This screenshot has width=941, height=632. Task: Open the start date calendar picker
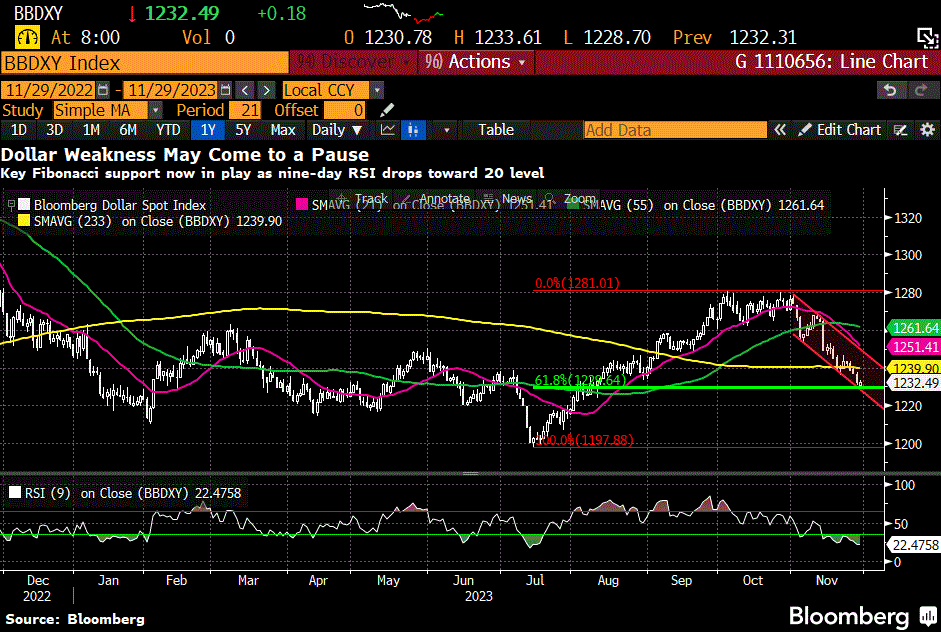coord(103,90)
